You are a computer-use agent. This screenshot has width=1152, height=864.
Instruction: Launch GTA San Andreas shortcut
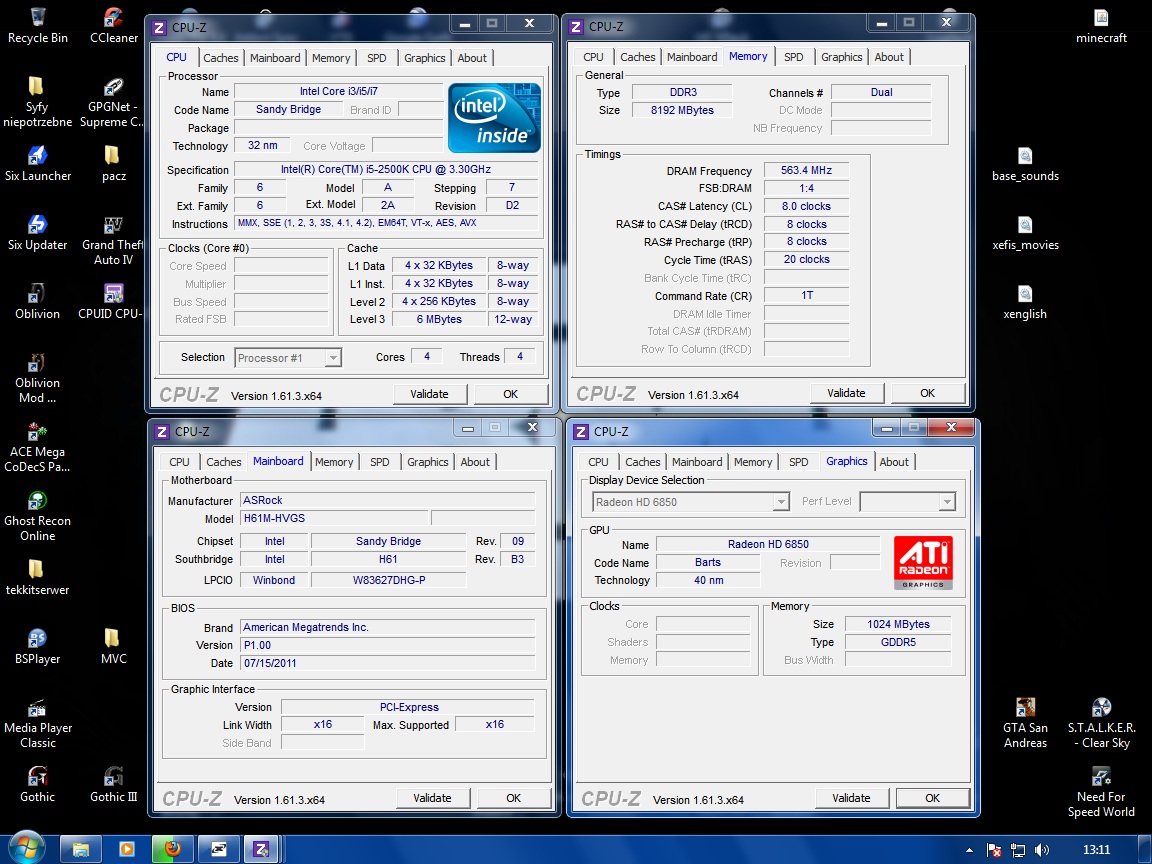(1025, 724)
